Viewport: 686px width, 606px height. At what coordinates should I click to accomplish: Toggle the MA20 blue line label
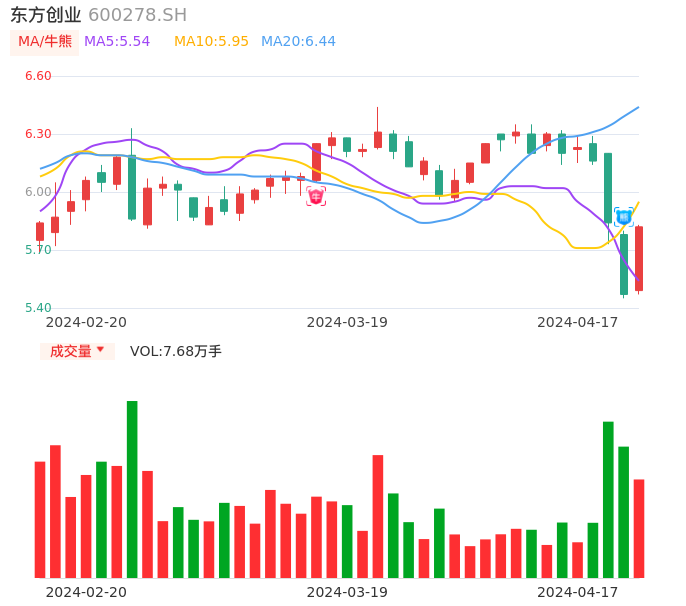click(x=298, y=42)
